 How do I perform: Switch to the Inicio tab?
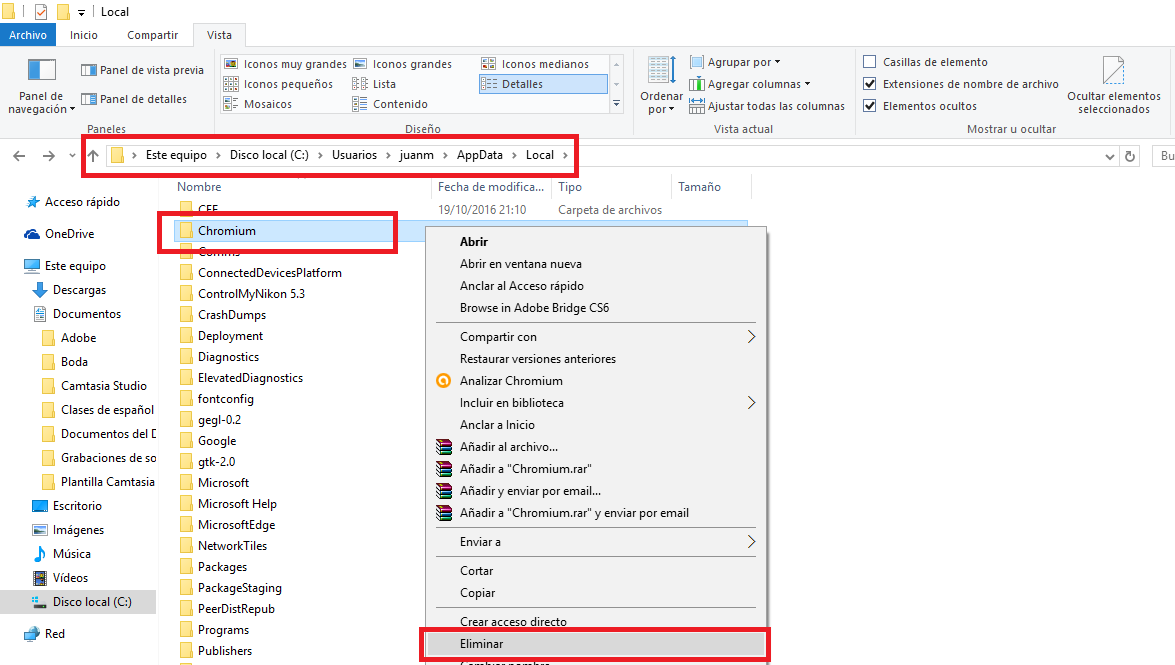pos(84,35)
